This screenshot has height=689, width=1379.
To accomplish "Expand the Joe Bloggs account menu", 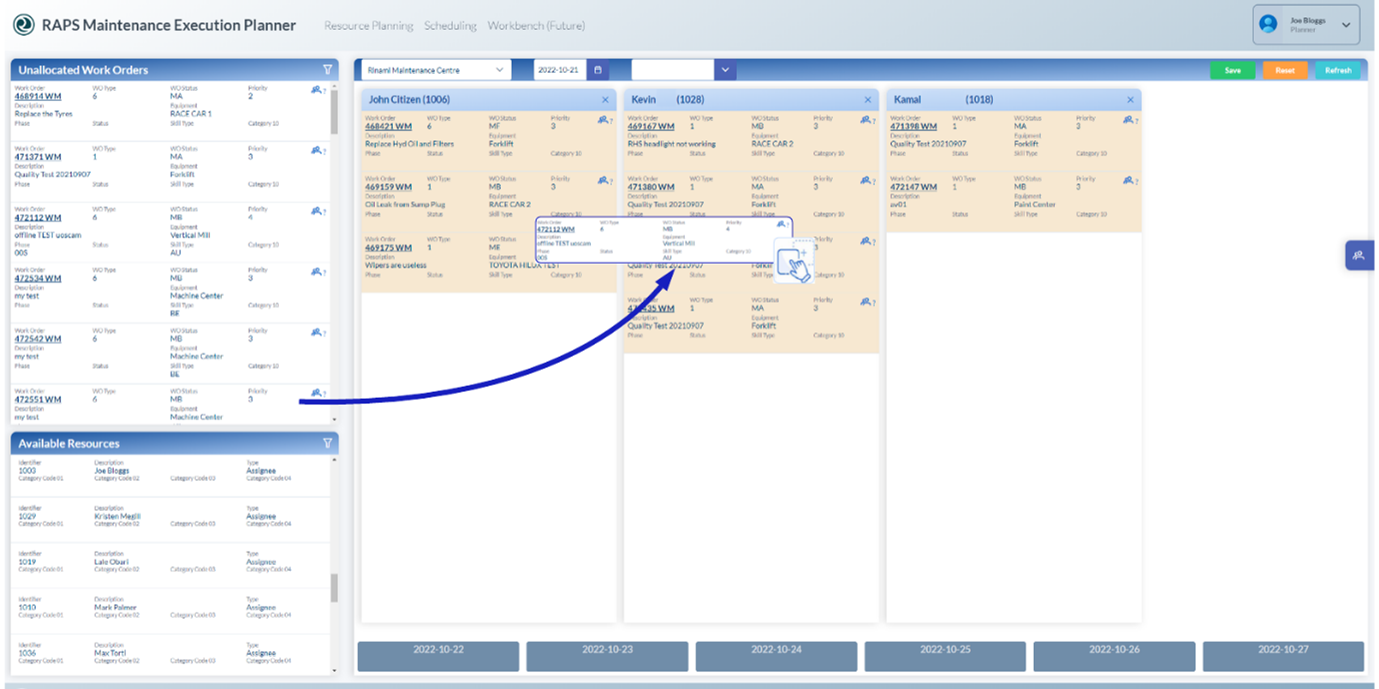I will (x=1344, y=25).
